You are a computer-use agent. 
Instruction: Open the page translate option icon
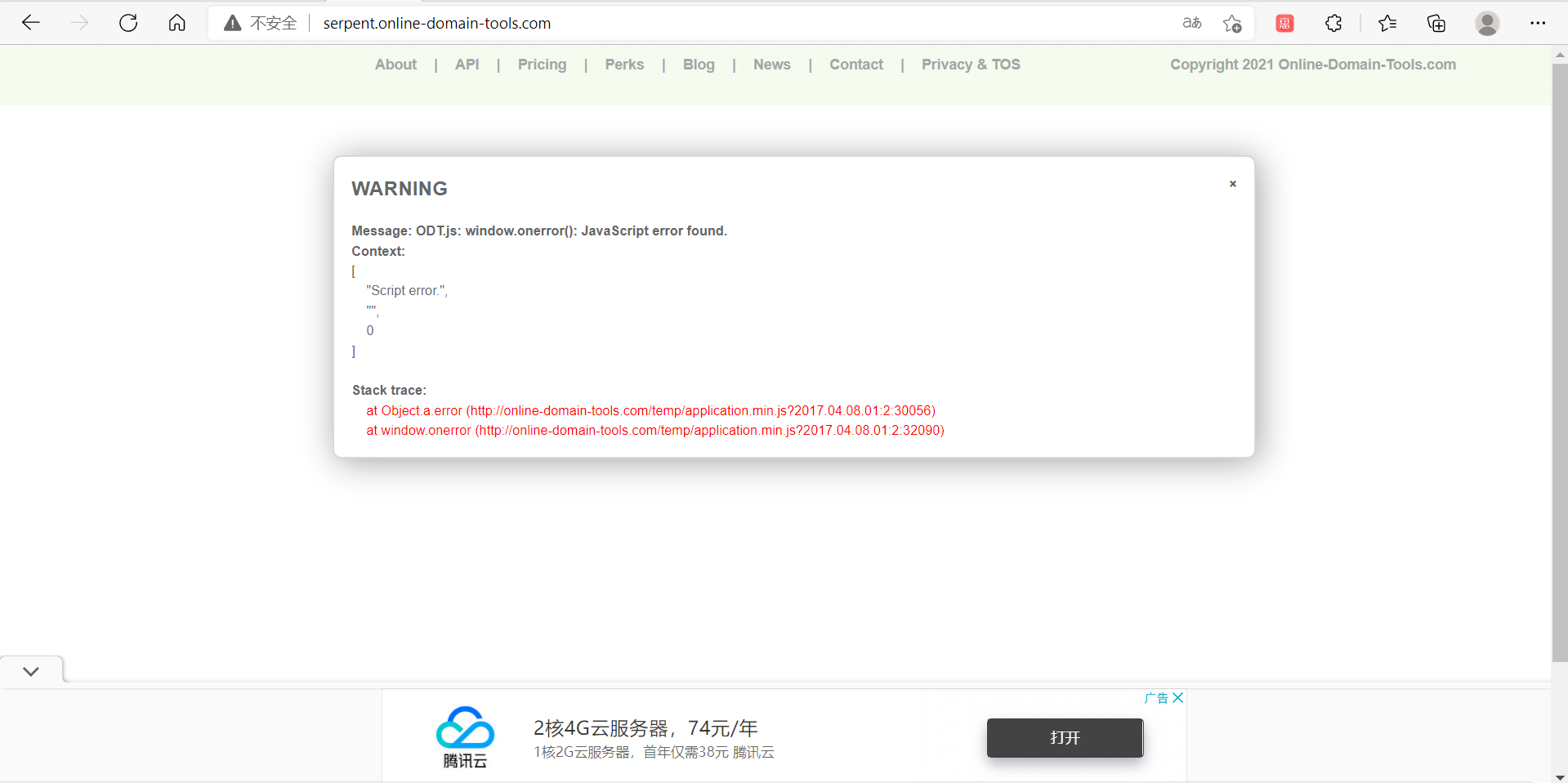point(1192,23)
